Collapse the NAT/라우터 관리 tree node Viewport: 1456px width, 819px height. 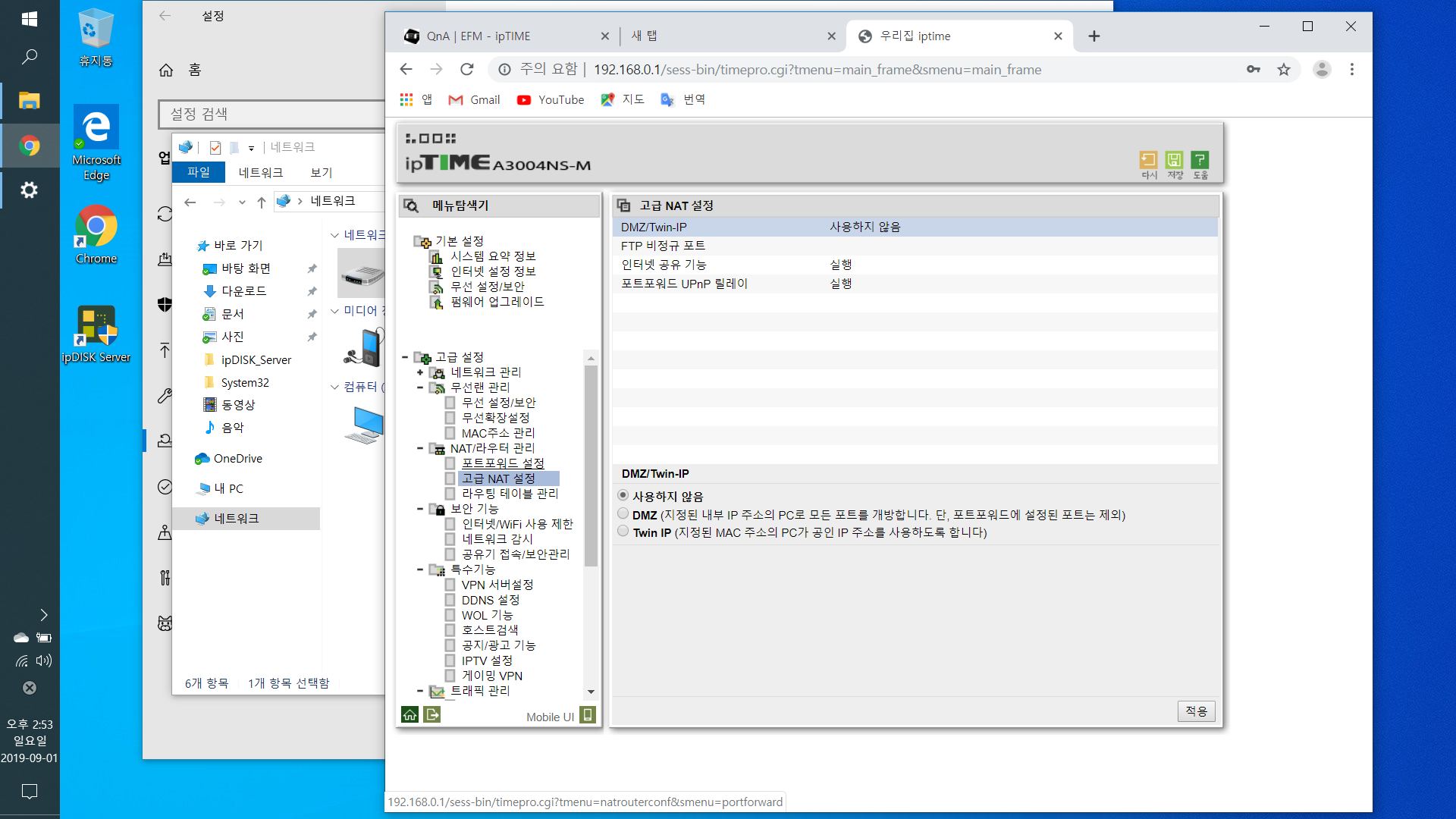pos(420,448)
